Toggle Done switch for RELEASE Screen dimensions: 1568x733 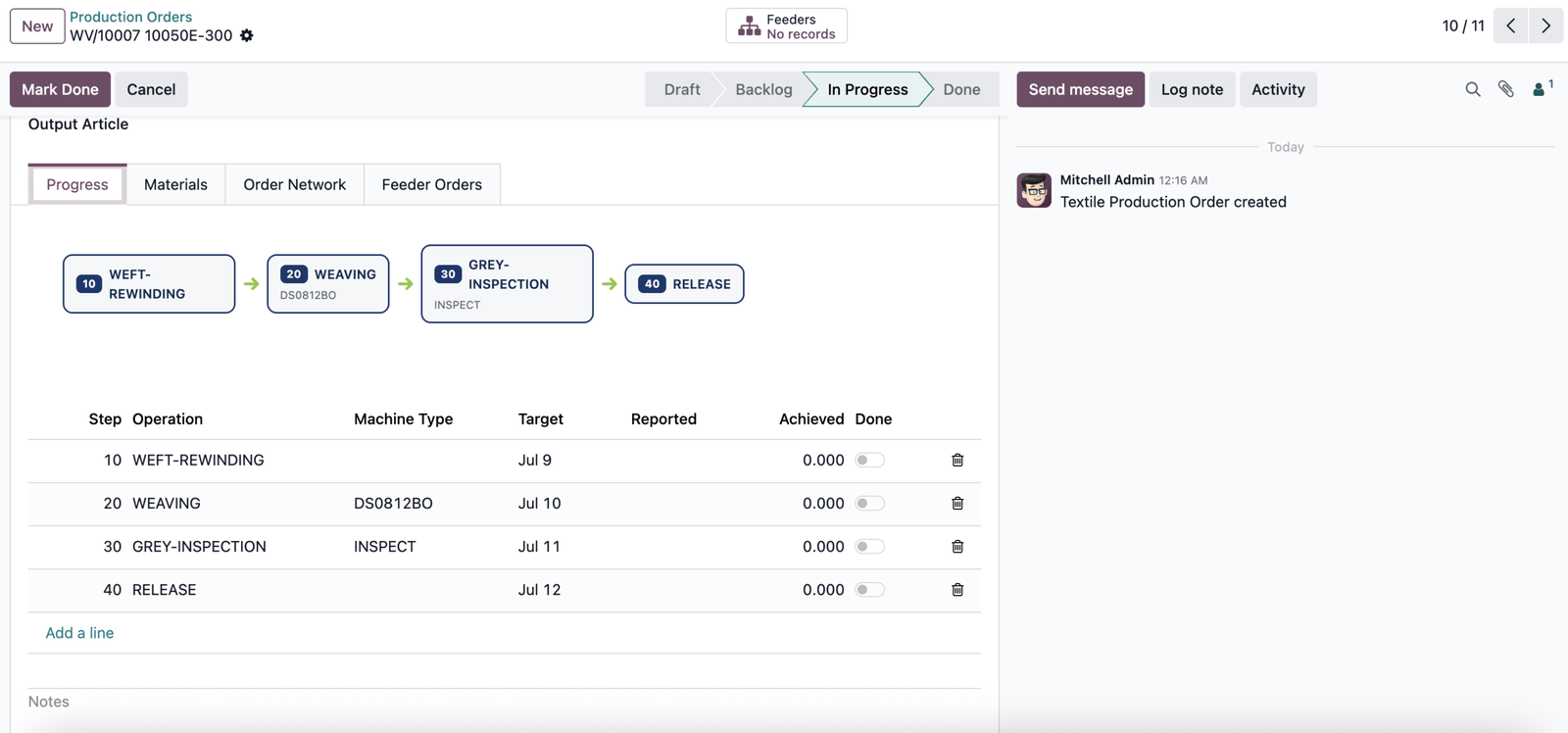click(x=869, y=590)
